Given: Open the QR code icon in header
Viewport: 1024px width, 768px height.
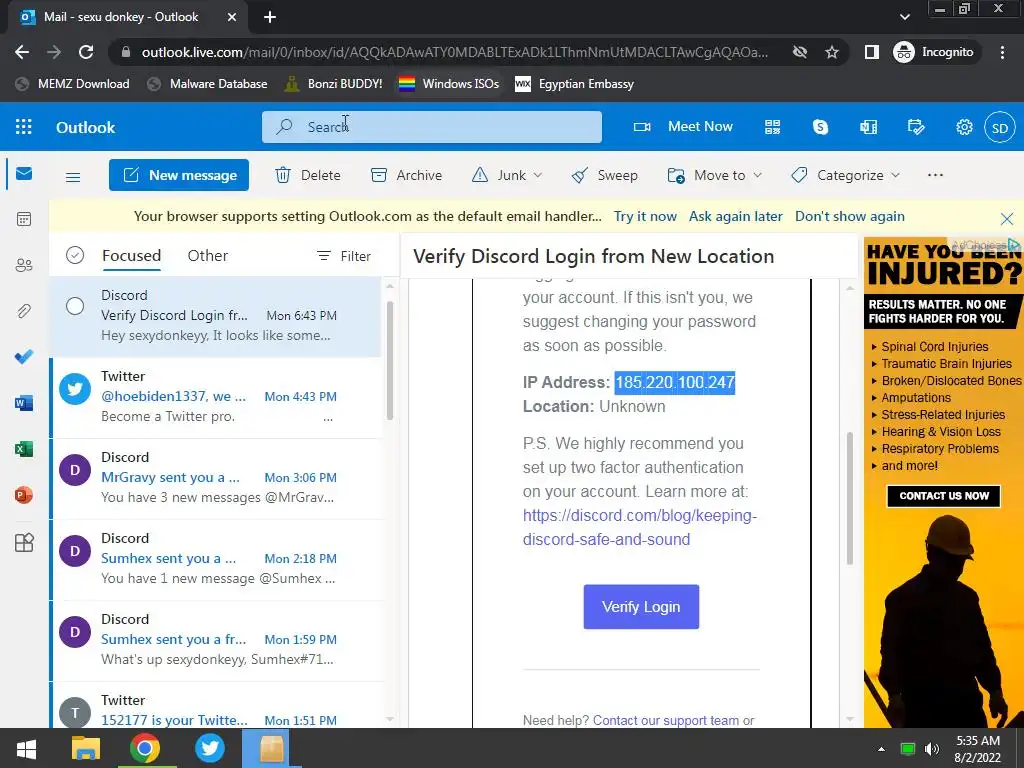Looking at the screenshot, I should [x=773, y=127].
